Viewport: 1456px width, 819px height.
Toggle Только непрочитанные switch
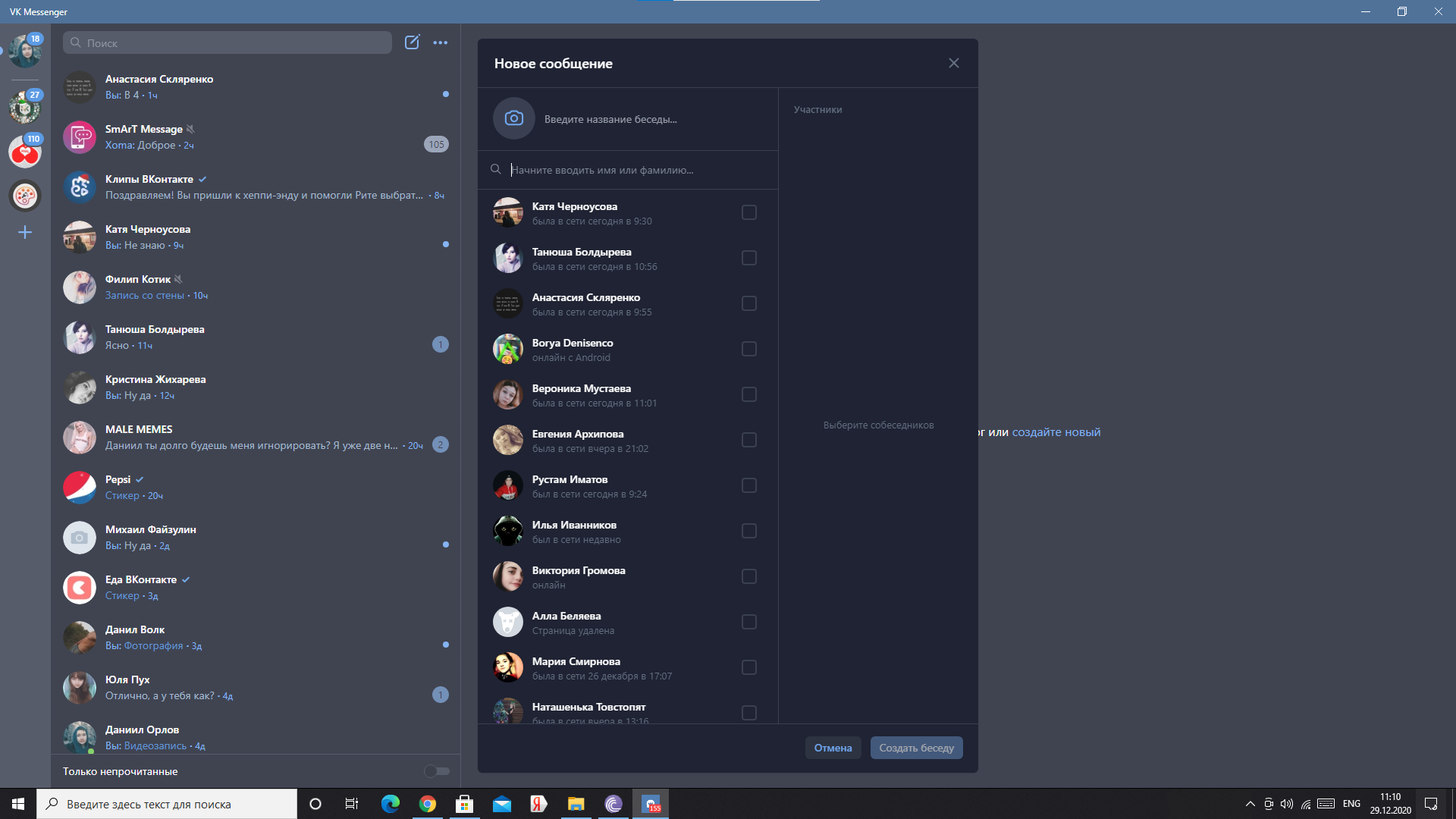click(x=437, y=771)
